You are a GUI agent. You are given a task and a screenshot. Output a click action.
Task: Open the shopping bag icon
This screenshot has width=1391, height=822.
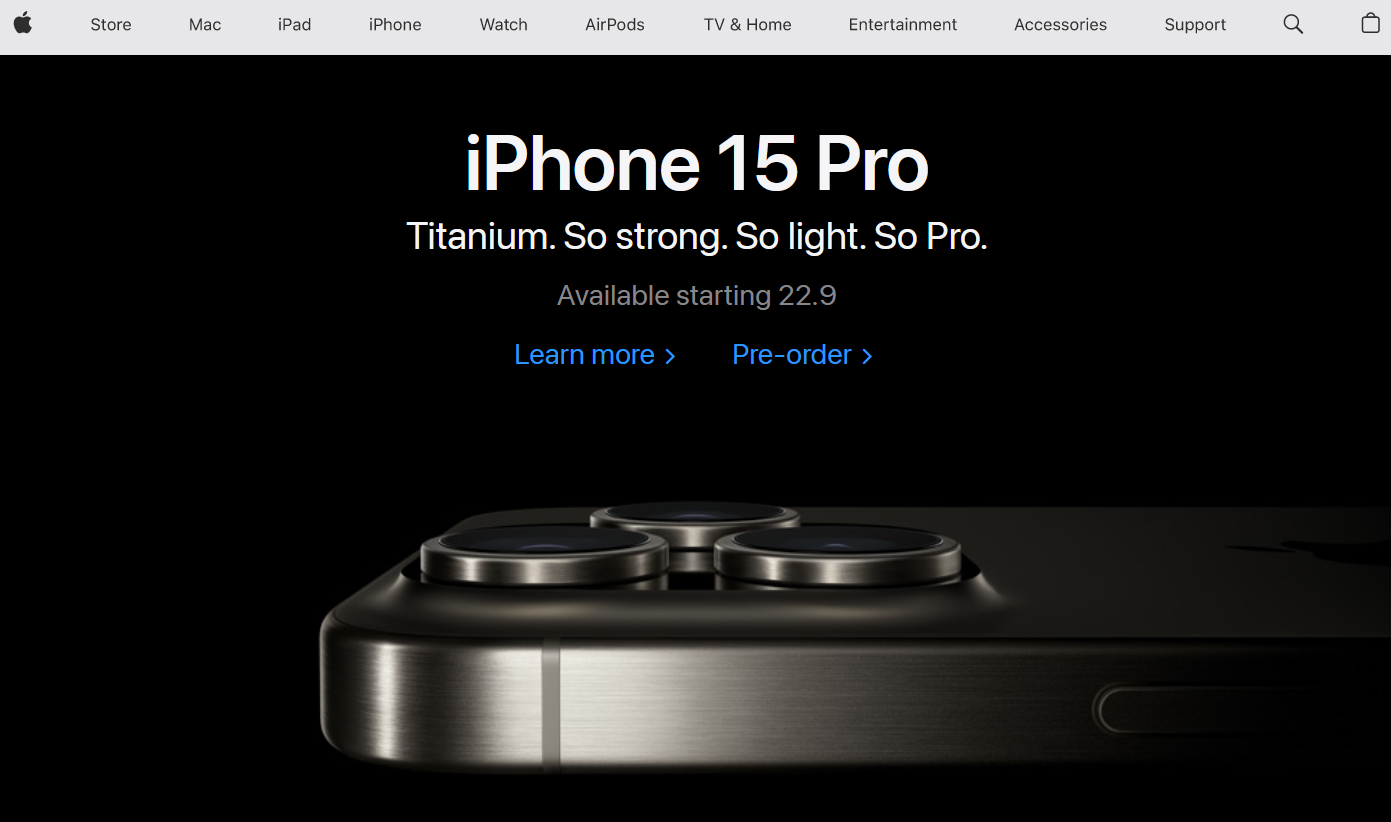[x=1370, y=23]
